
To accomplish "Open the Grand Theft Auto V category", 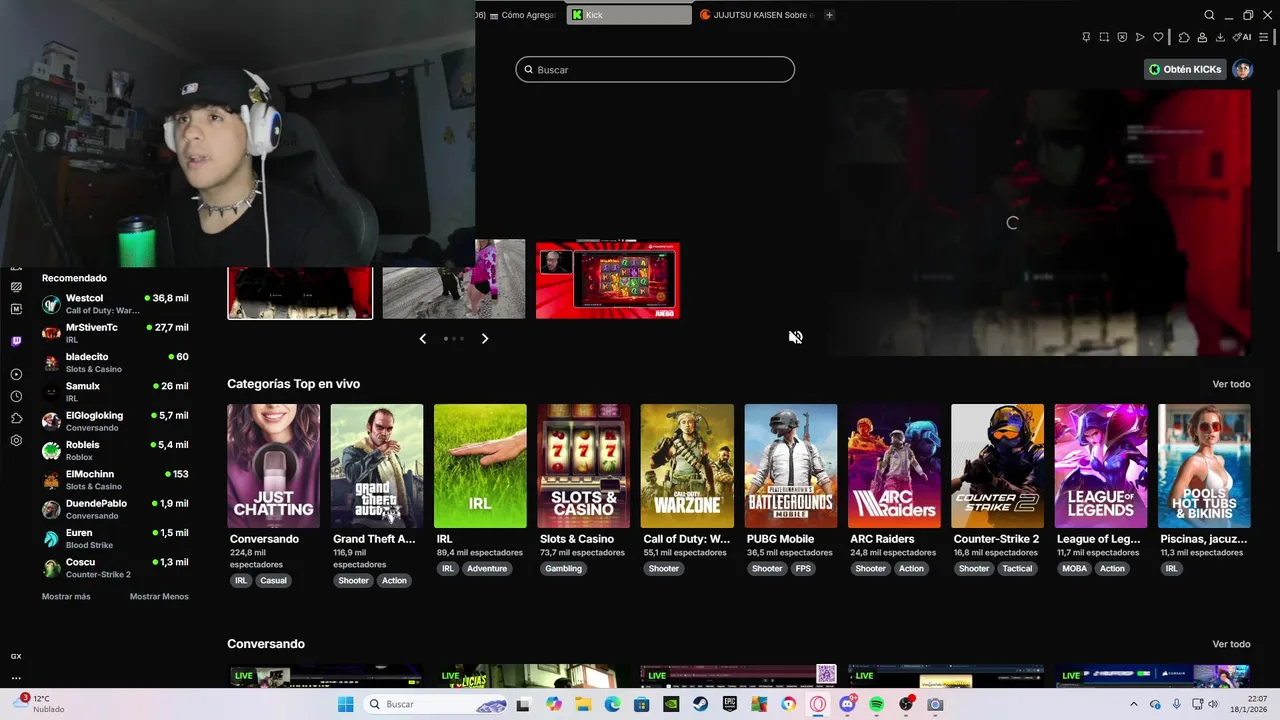I will click(377, 466).
